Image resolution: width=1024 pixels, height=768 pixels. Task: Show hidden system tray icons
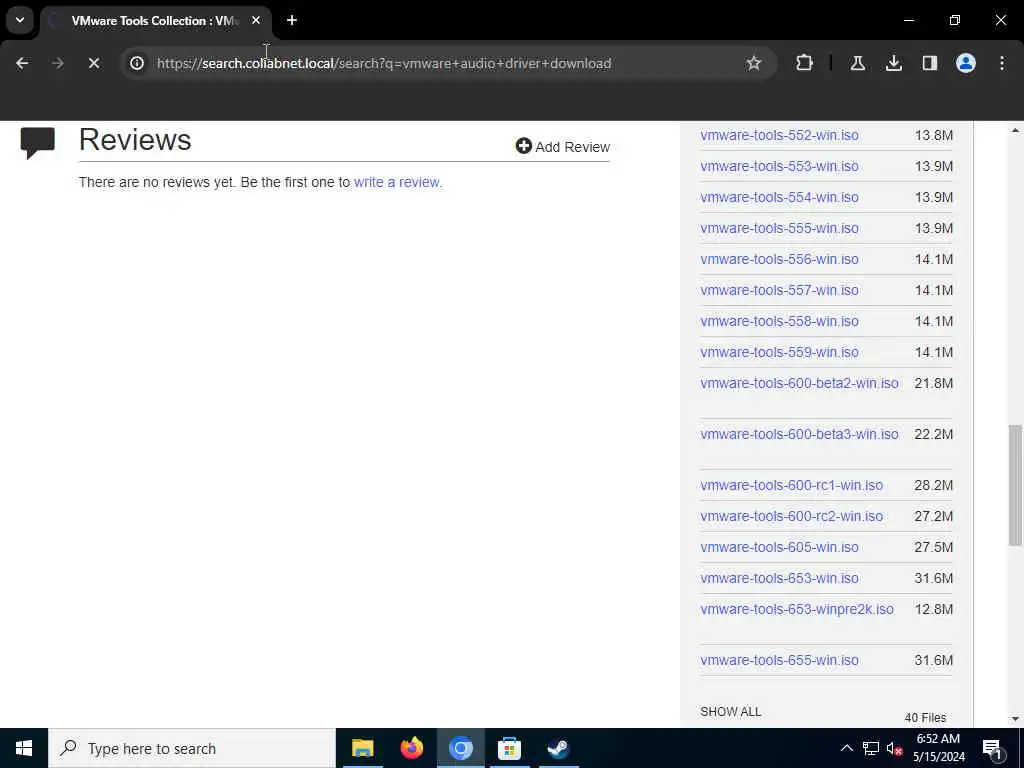[x=846, y=748]
